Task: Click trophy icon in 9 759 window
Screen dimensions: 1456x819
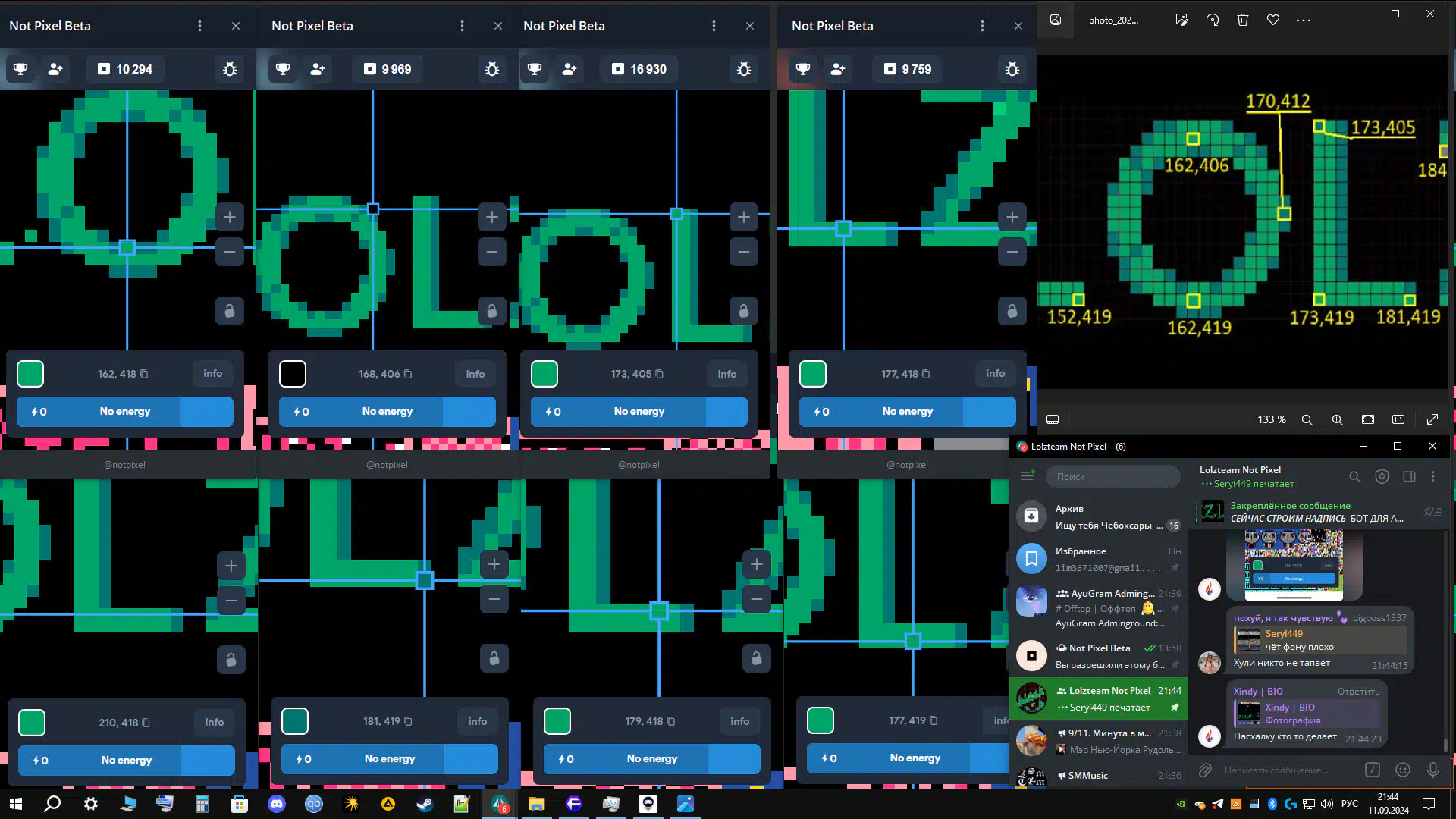Action: [x=803, y=69]
